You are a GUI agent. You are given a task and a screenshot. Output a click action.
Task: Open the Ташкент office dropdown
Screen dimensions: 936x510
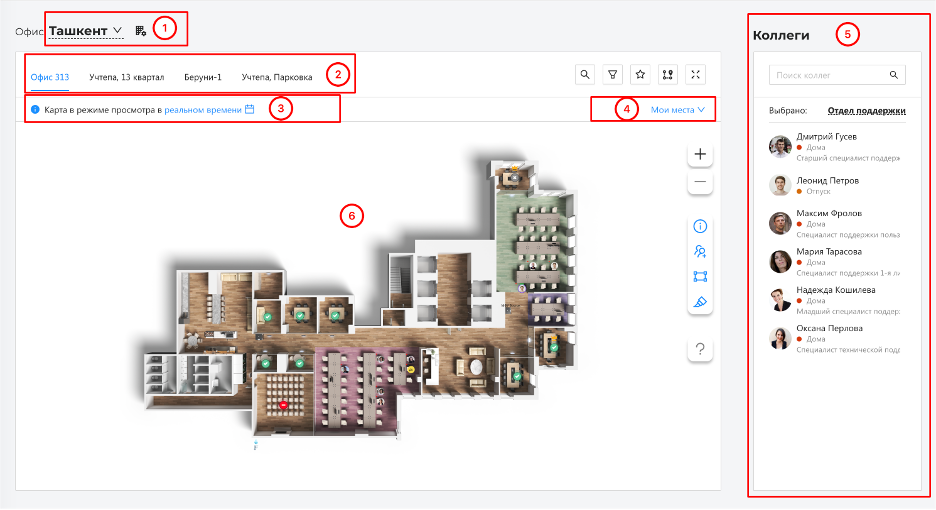pyautogui.click(x=86, y=31)
